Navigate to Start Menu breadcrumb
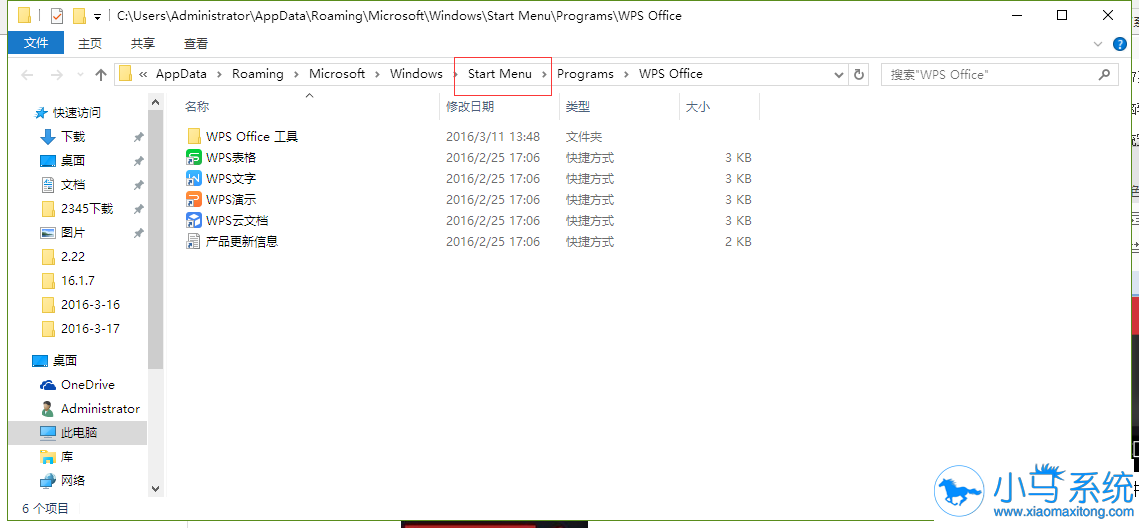 pos(500,74)
